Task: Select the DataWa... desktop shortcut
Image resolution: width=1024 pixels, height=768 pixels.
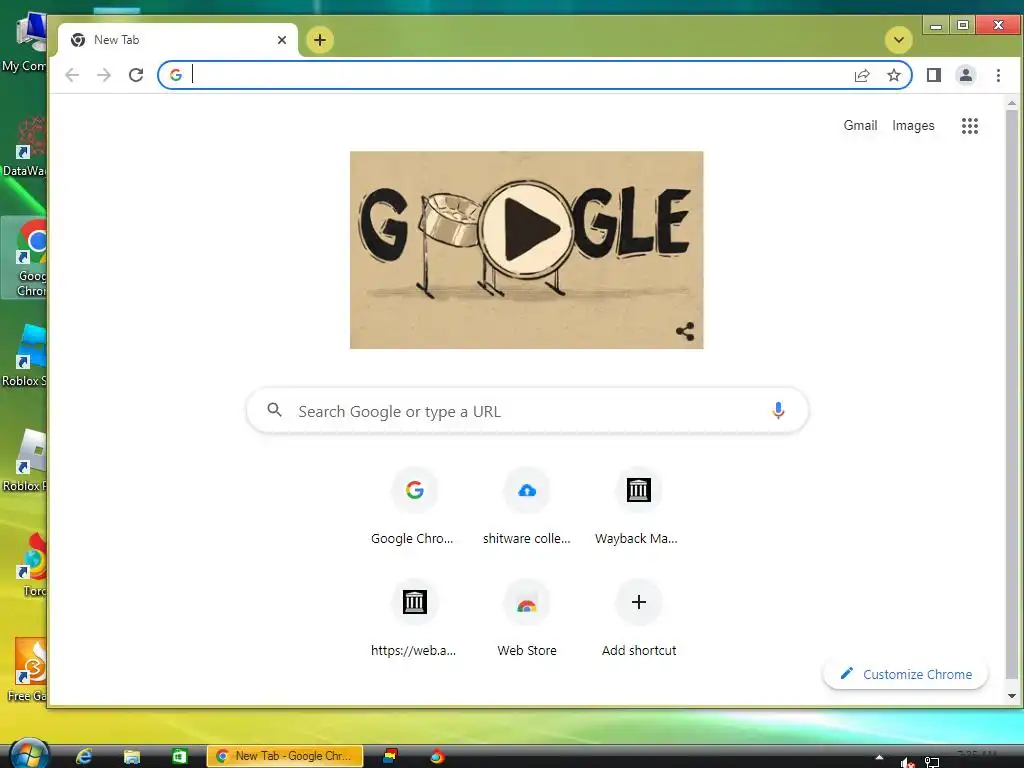Action: coord(26,146)
